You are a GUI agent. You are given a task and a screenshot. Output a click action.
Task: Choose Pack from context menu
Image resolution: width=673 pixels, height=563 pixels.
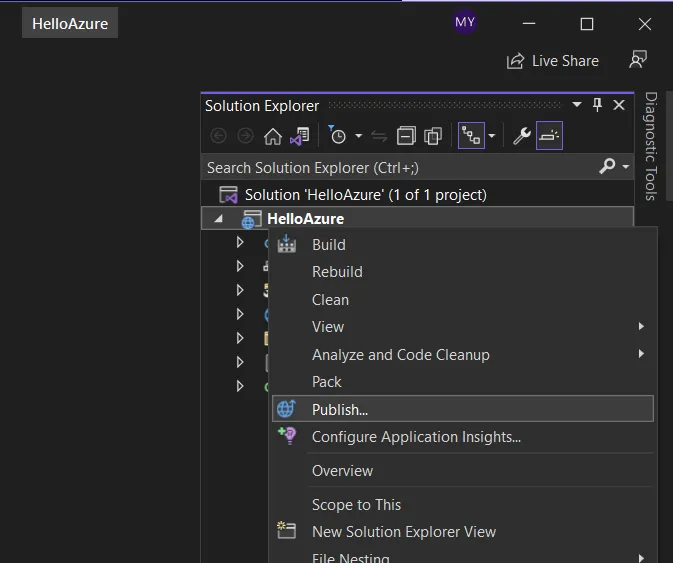coord(463,382)
